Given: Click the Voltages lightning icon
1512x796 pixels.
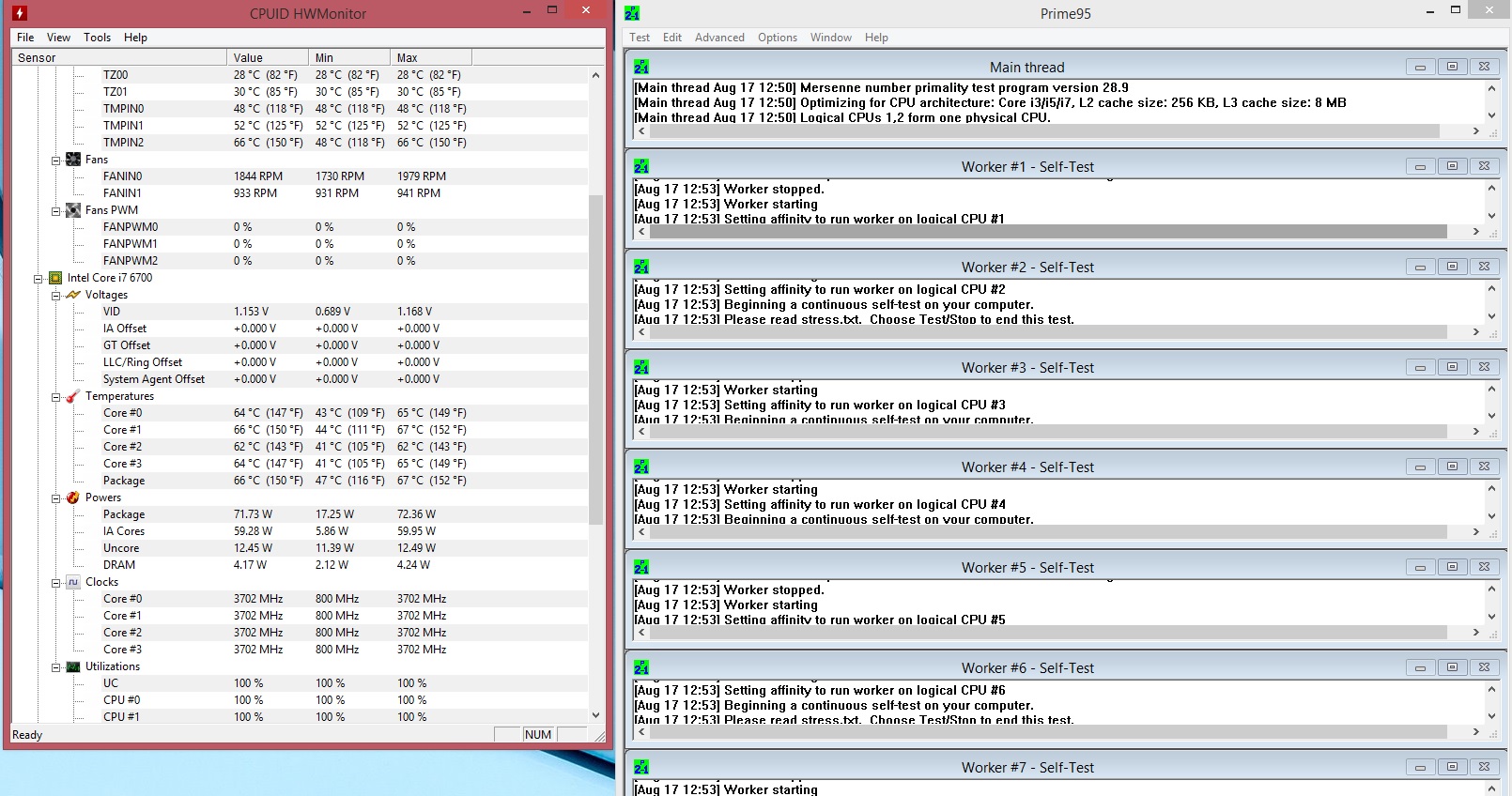Looking at the screenshot, I should [73, 295].
